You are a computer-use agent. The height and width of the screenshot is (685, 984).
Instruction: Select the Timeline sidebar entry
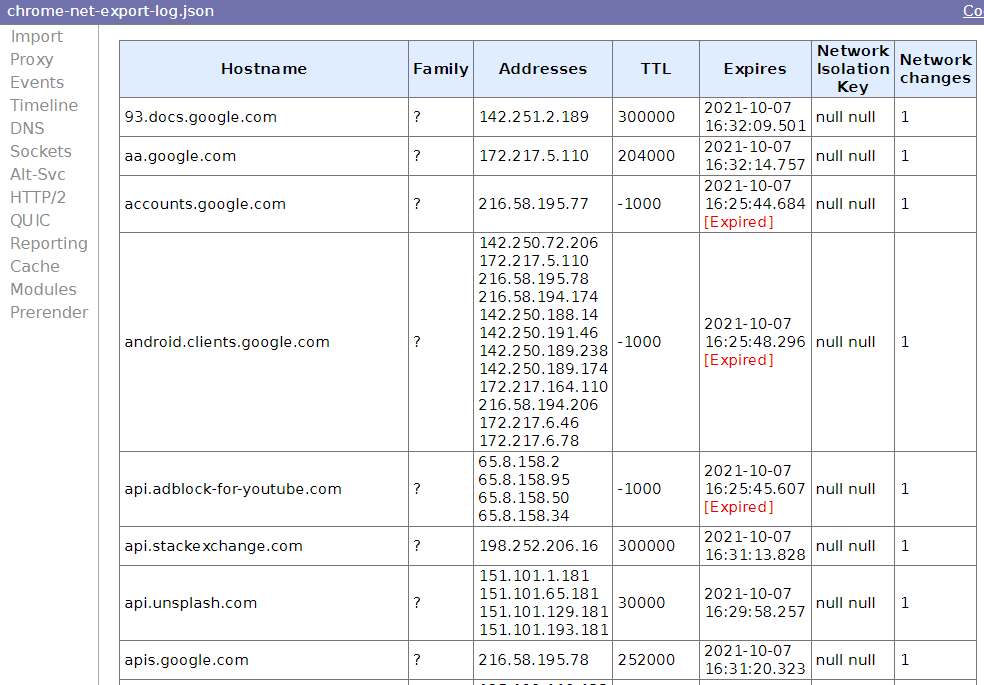43,105
